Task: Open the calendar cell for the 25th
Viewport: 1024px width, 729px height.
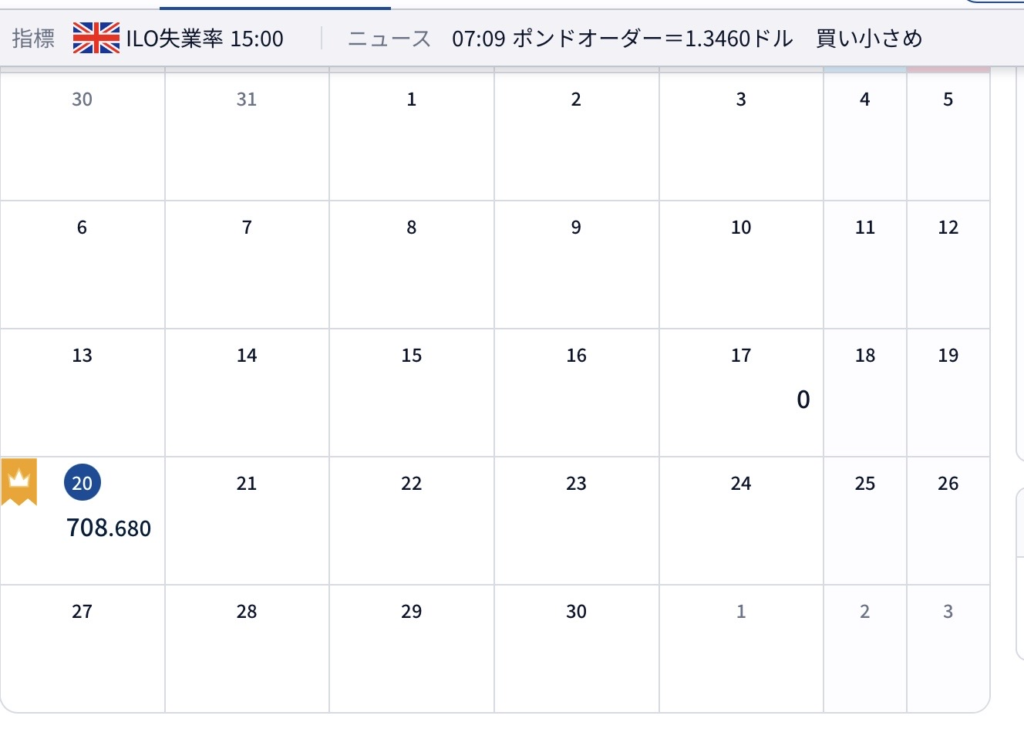Action: click(x=865, y=519)
